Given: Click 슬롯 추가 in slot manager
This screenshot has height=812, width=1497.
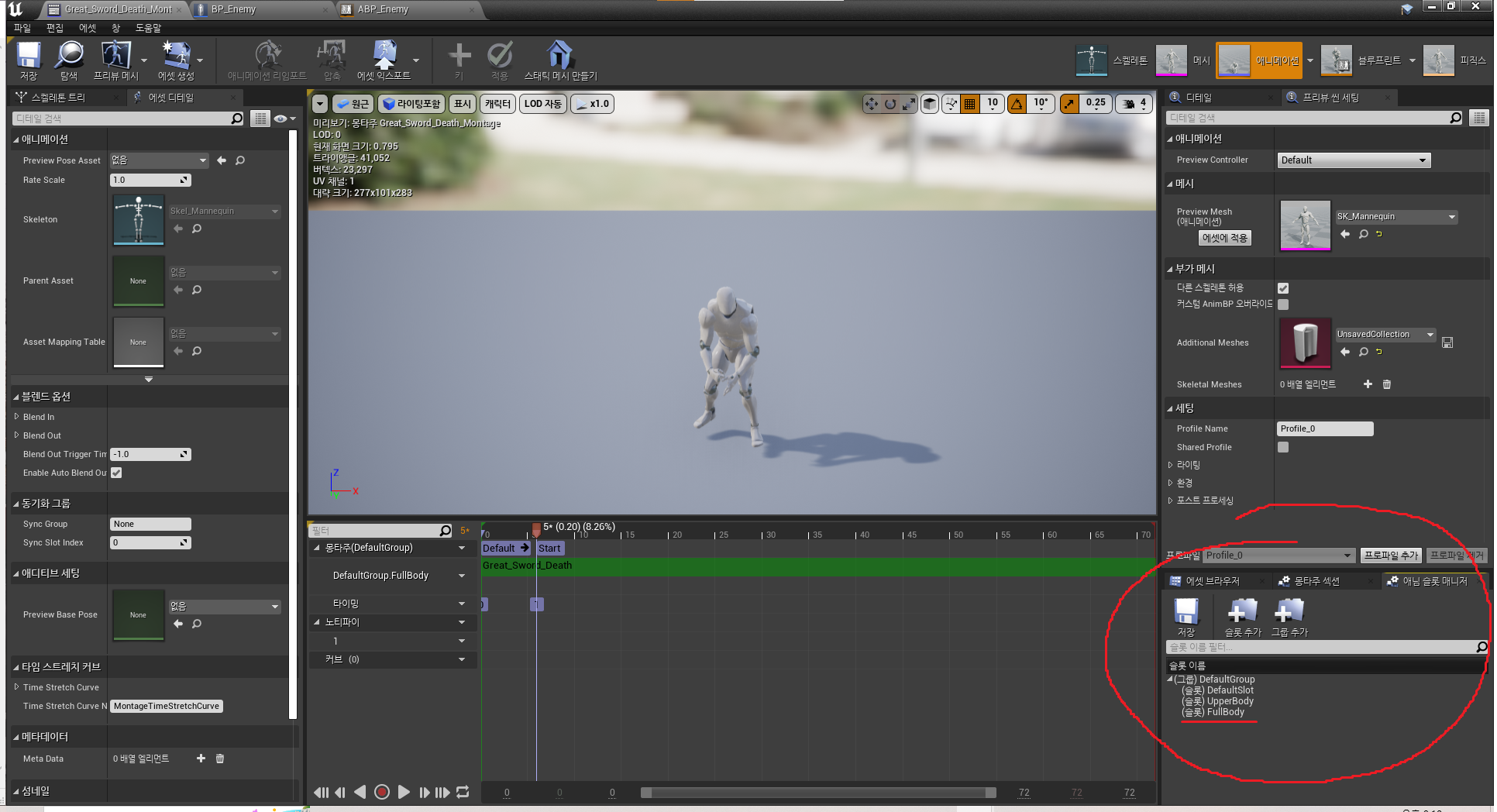Looking at the screenshot, I should pos(1242,618).
